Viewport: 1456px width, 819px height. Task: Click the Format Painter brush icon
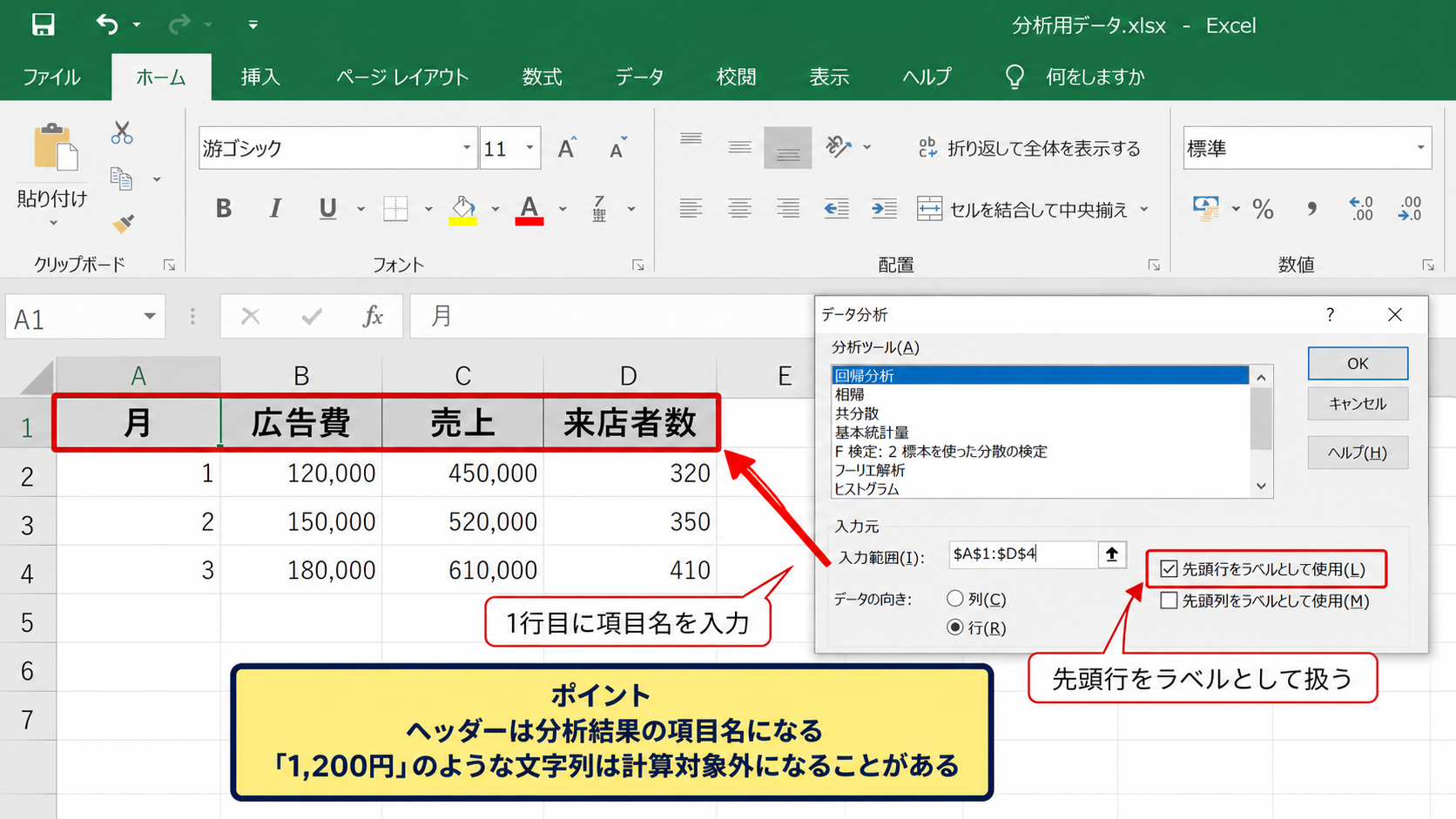pyautogui.click(x=123, y=224)
